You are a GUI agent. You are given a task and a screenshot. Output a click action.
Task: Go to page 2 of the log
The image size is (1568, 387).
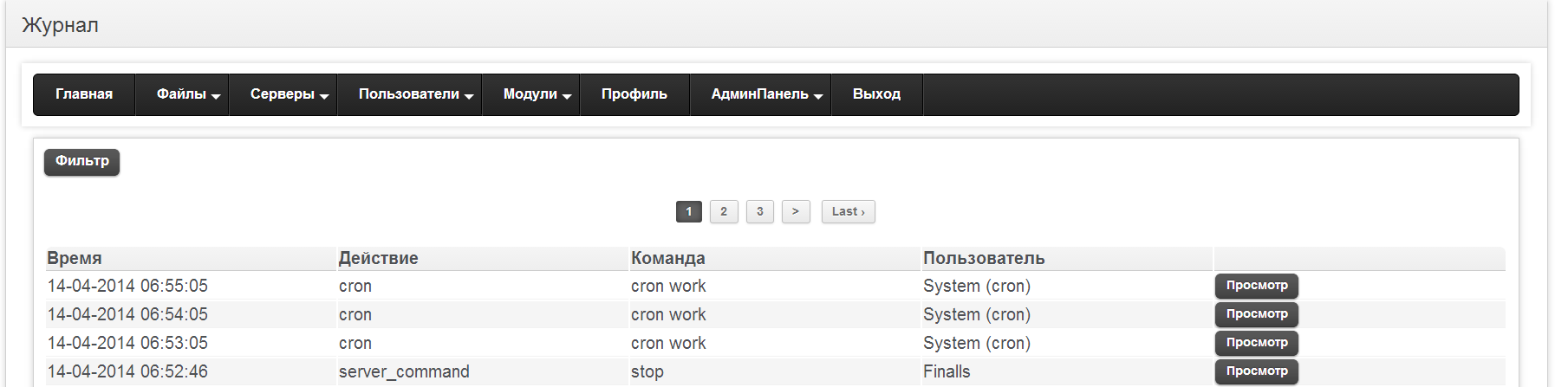pyautogui.click(x=724, y=212)
